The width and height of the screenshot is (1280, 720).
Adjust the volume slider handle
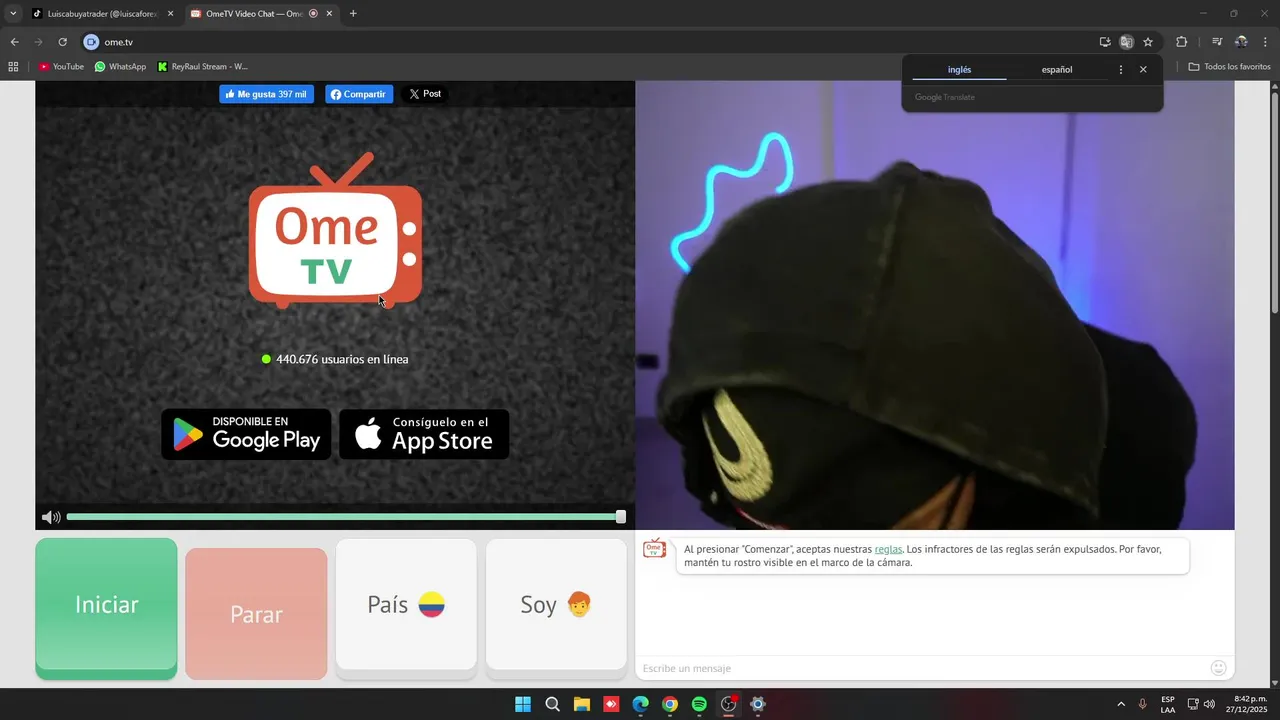coord(621,517)
